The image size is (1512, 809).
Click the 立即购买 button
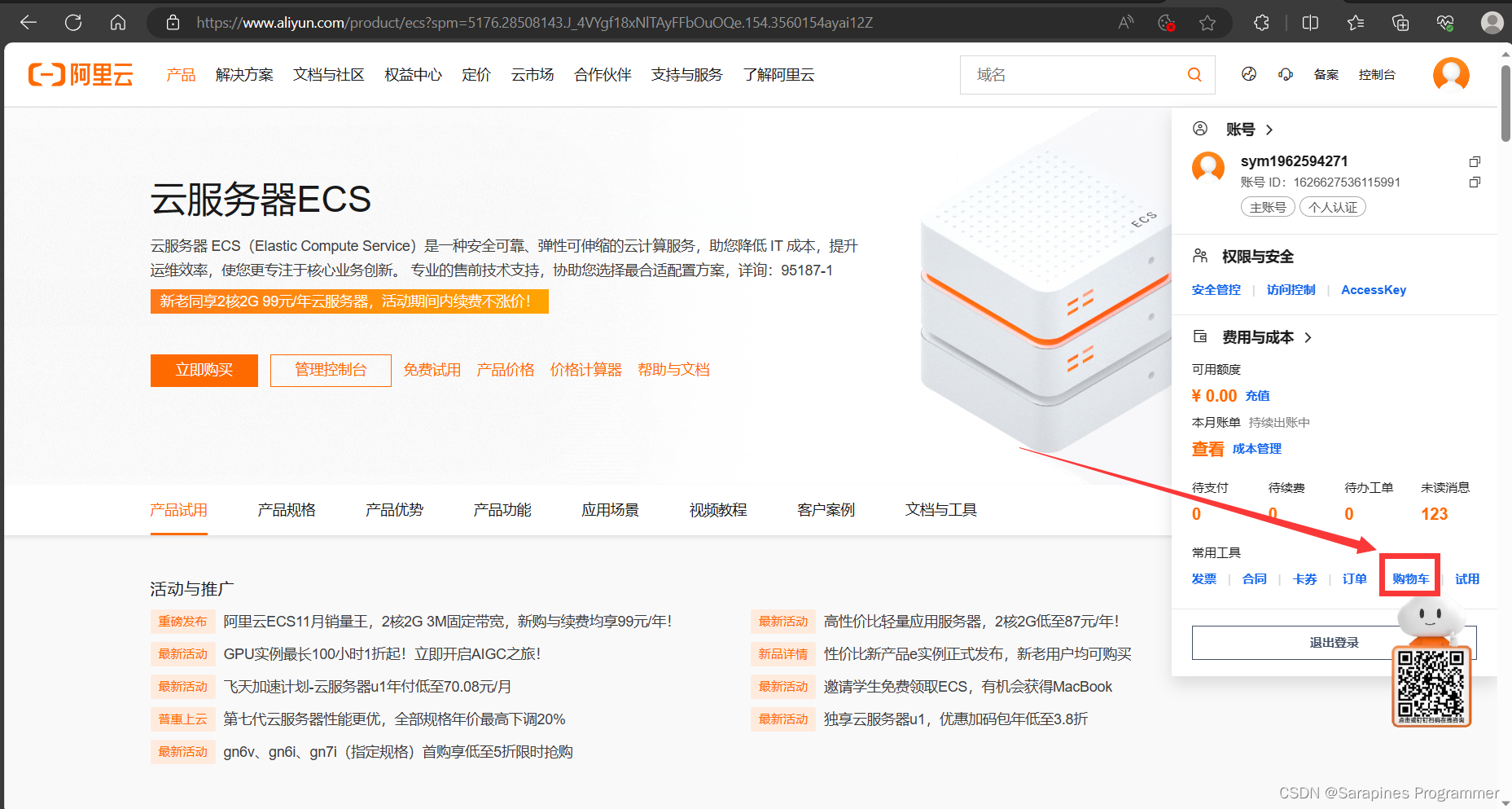point(204,370)
